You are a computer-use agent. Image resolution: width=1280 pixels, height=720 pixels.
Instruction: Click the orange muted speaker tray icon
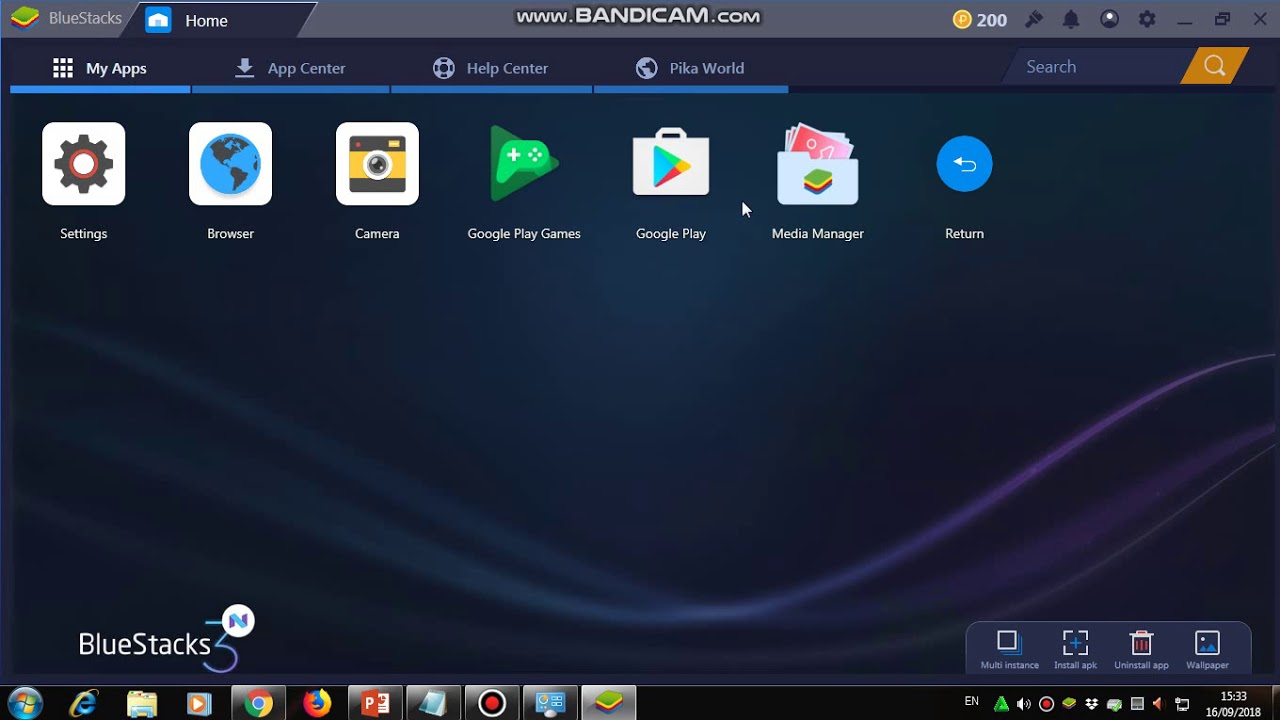click(x=1159, y=704)
